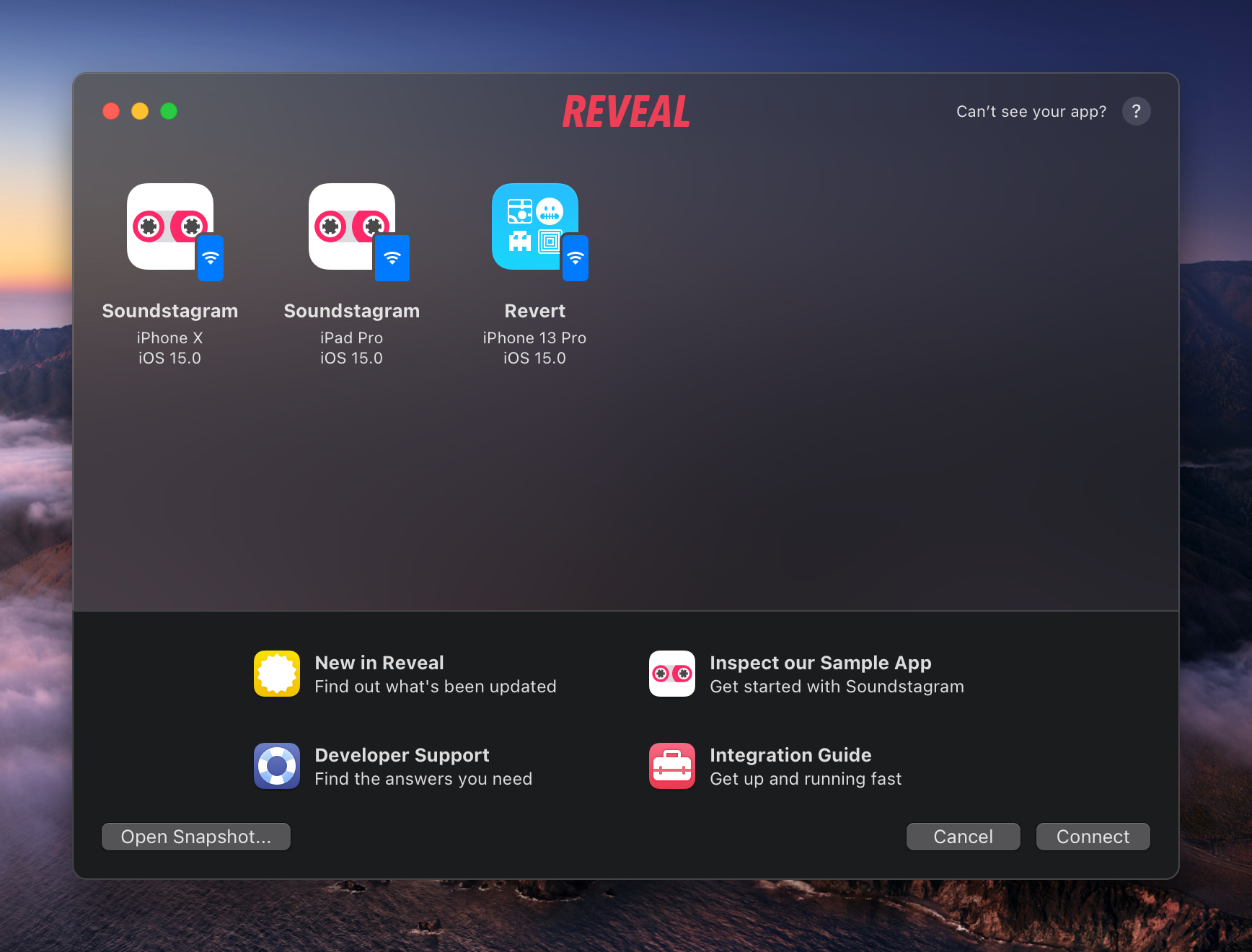The image size is (1252, 952).
Task: Minimize the Reveal window with yellow button
Action: click(x=140, y=111)
